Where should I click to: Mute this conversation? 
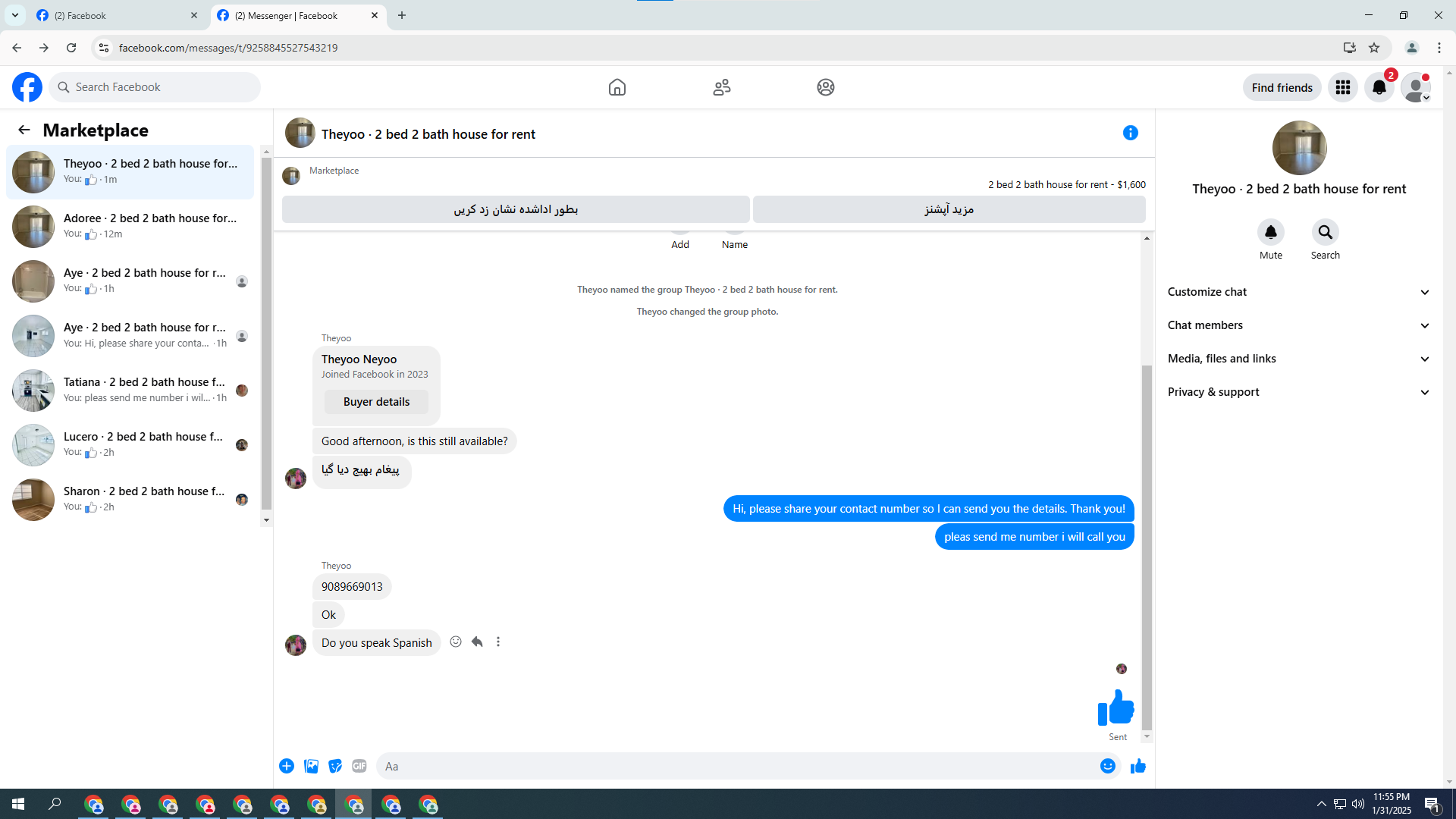[x=1271, y=232]
